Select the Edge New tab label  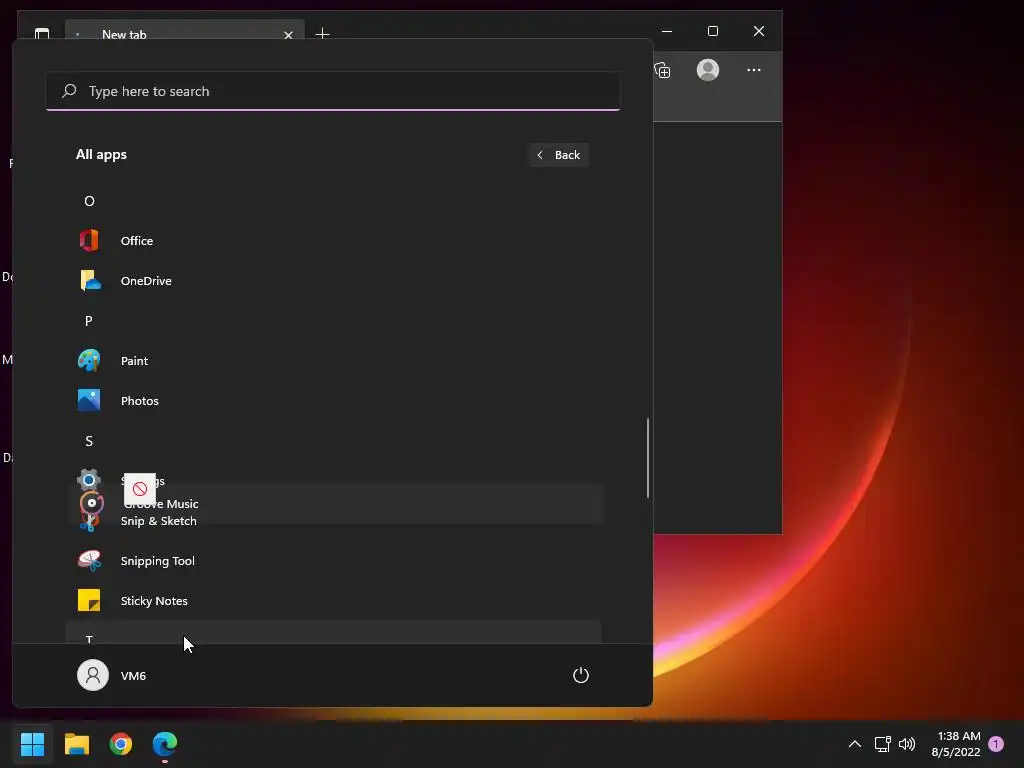click(124, 35)
